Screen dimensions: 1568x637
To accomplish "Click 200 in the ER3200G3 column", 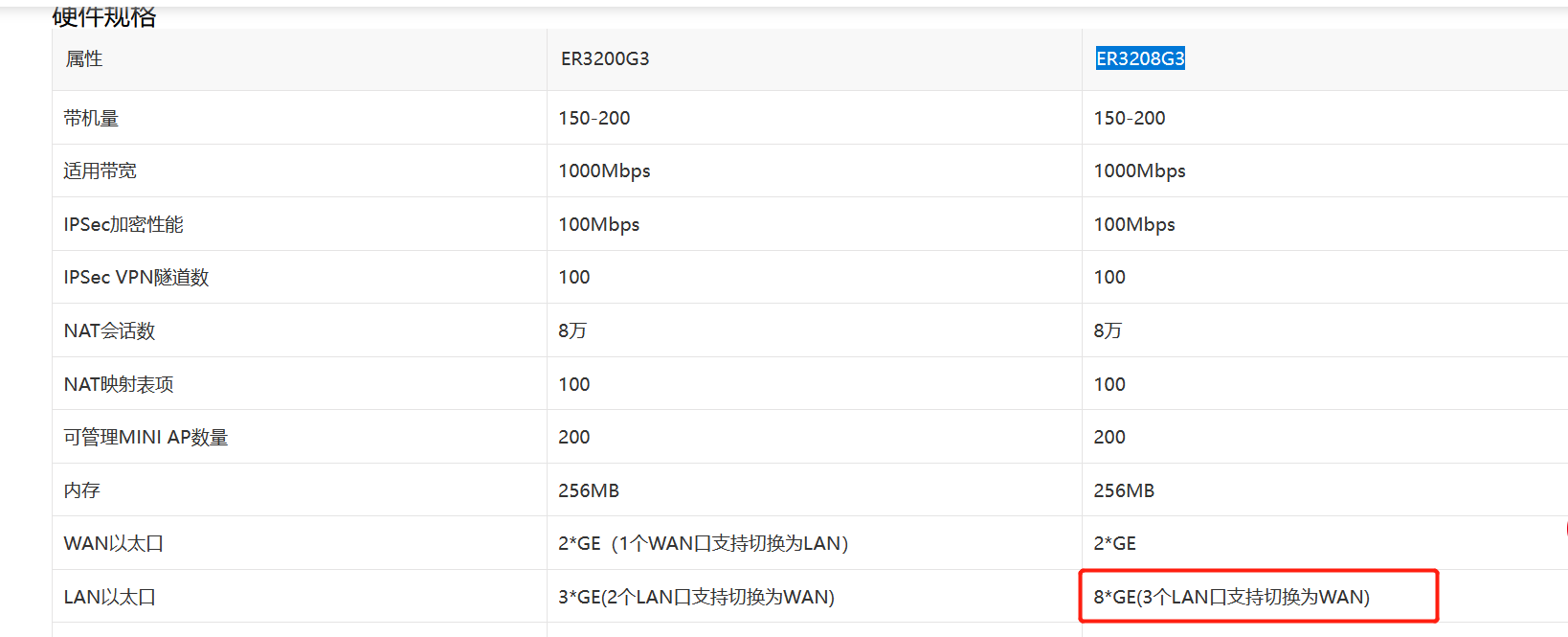I will pyautogui.click(x=574, y=437).
